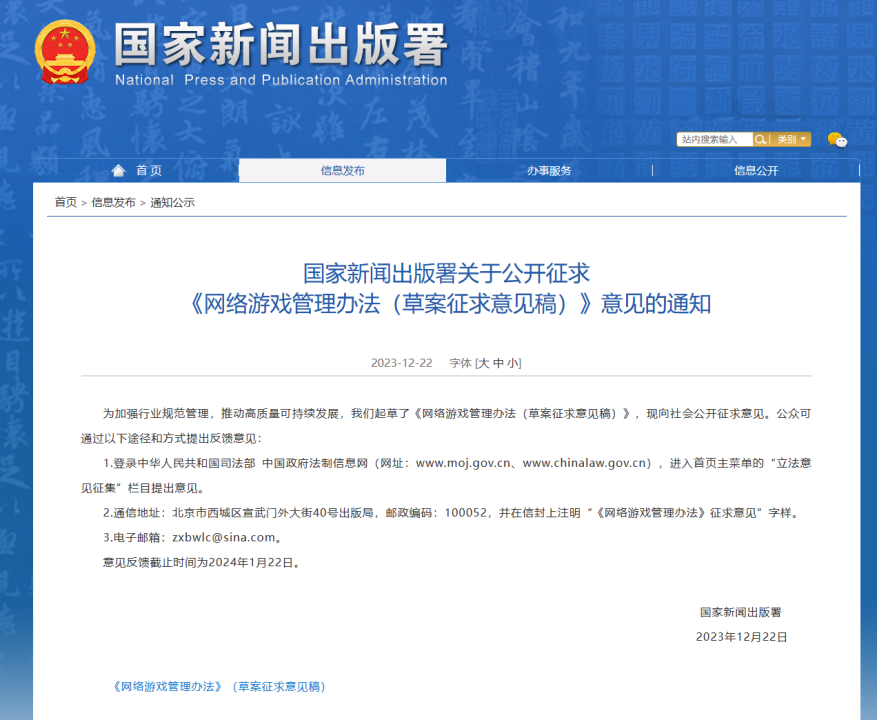Image resolution: width=877 pixels, height=720 pixels.
Task: Click the 国家新闻出版署 site title banner
Action: tap(280, 44)
